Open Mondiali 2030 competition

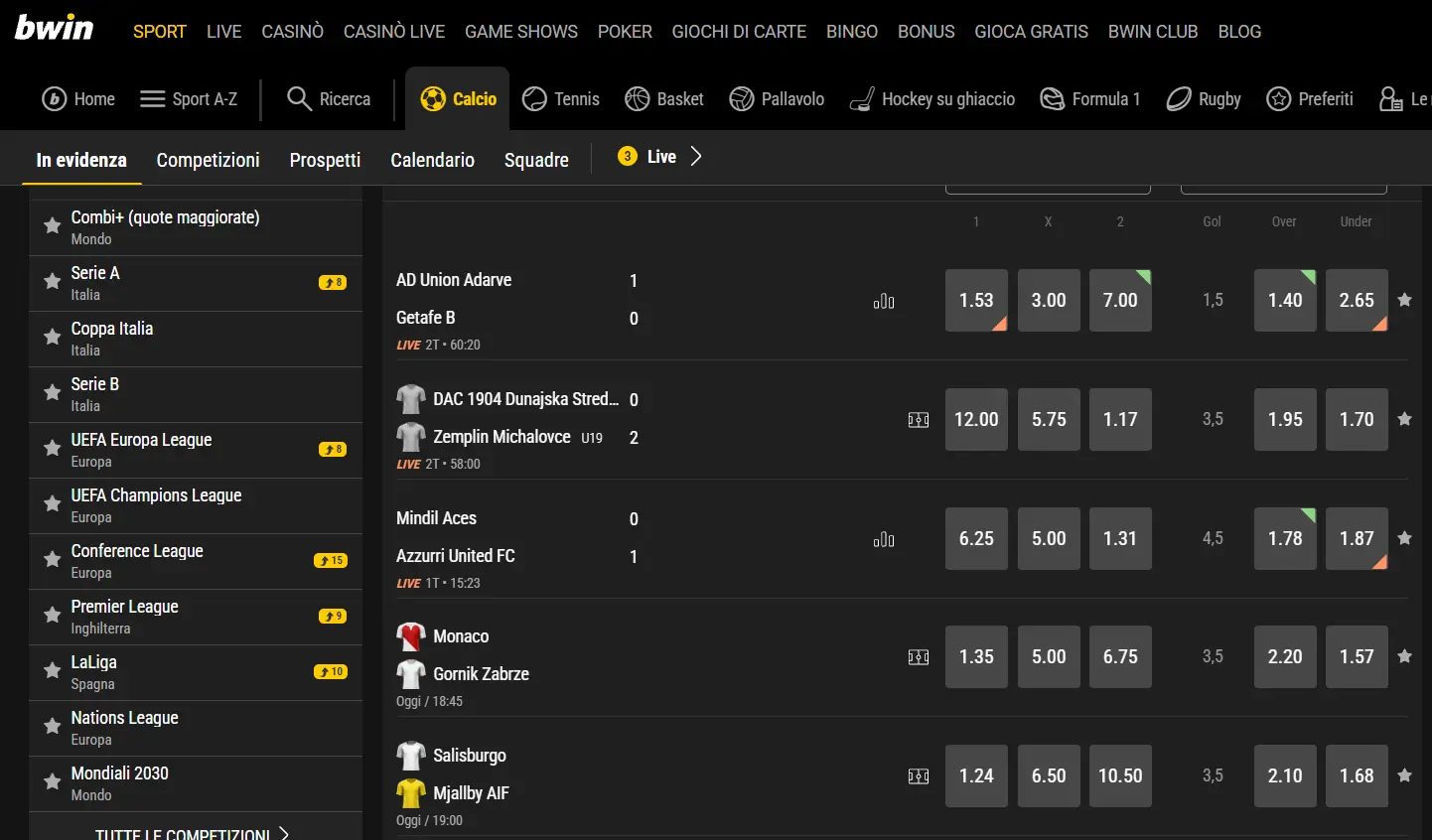click(196, 783)
